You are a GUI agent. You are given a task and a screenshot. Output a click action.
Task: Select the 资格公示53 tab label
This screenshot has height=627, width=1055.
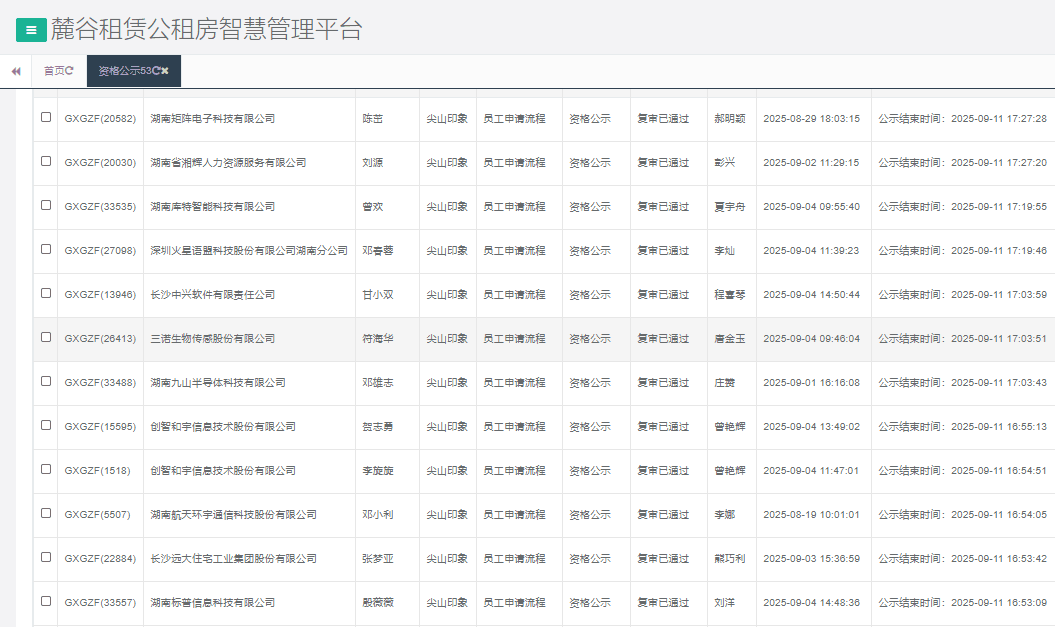123,71
